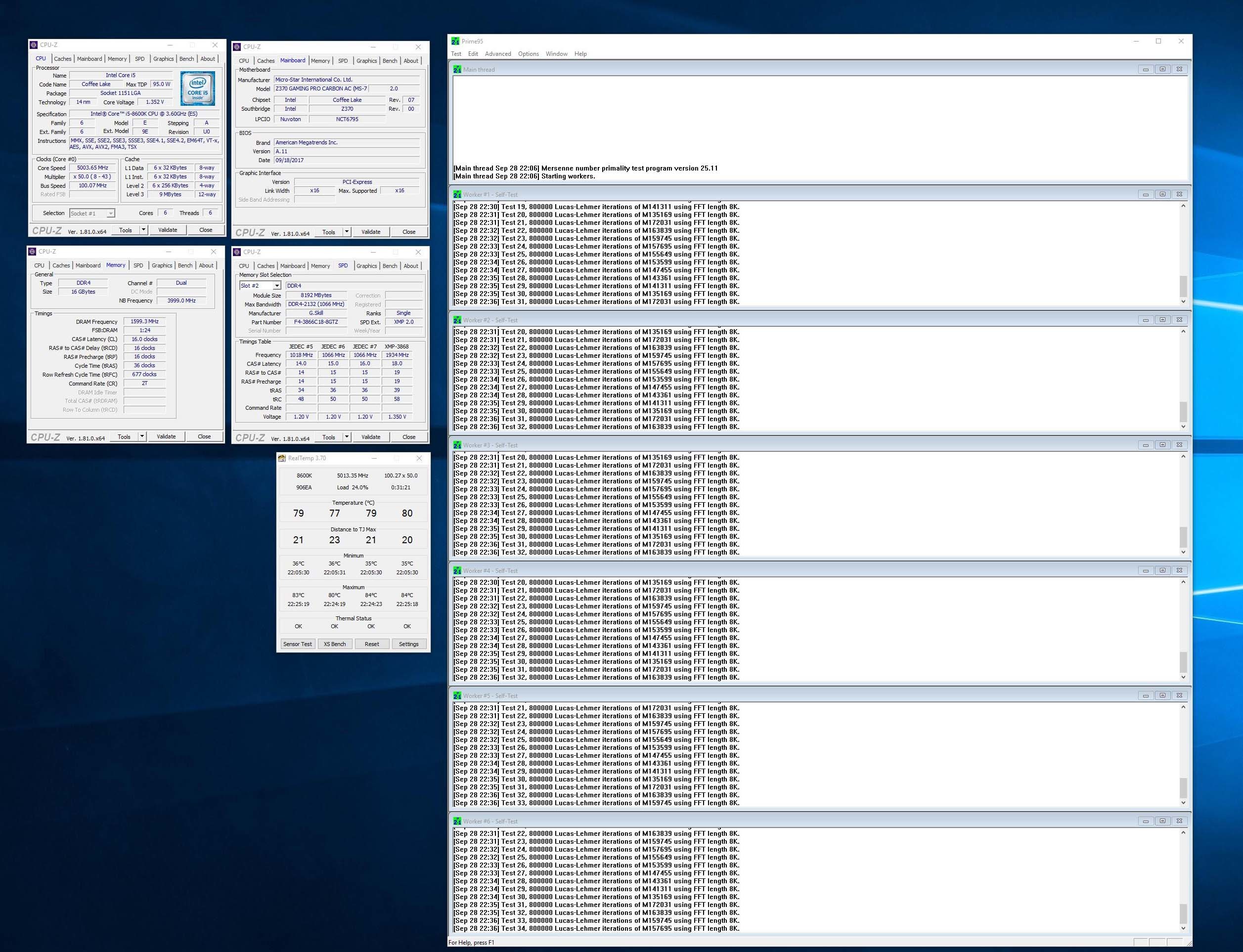Switch to Bench tab in CPU-Z CPU window
The image size is (1243, 952).
186,59
